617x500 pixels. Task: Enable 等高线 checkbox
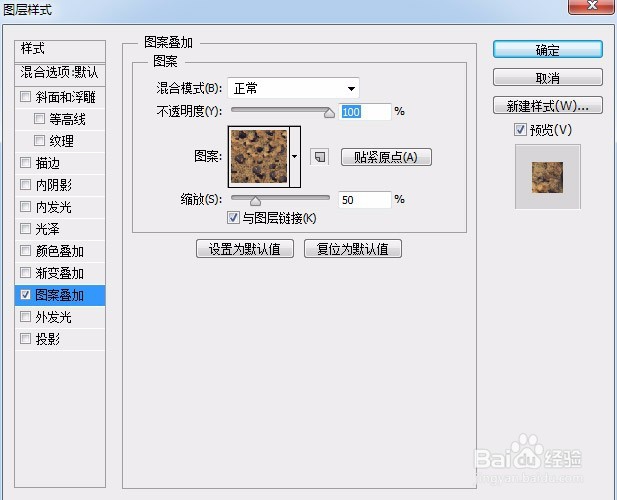pos(39,118)
